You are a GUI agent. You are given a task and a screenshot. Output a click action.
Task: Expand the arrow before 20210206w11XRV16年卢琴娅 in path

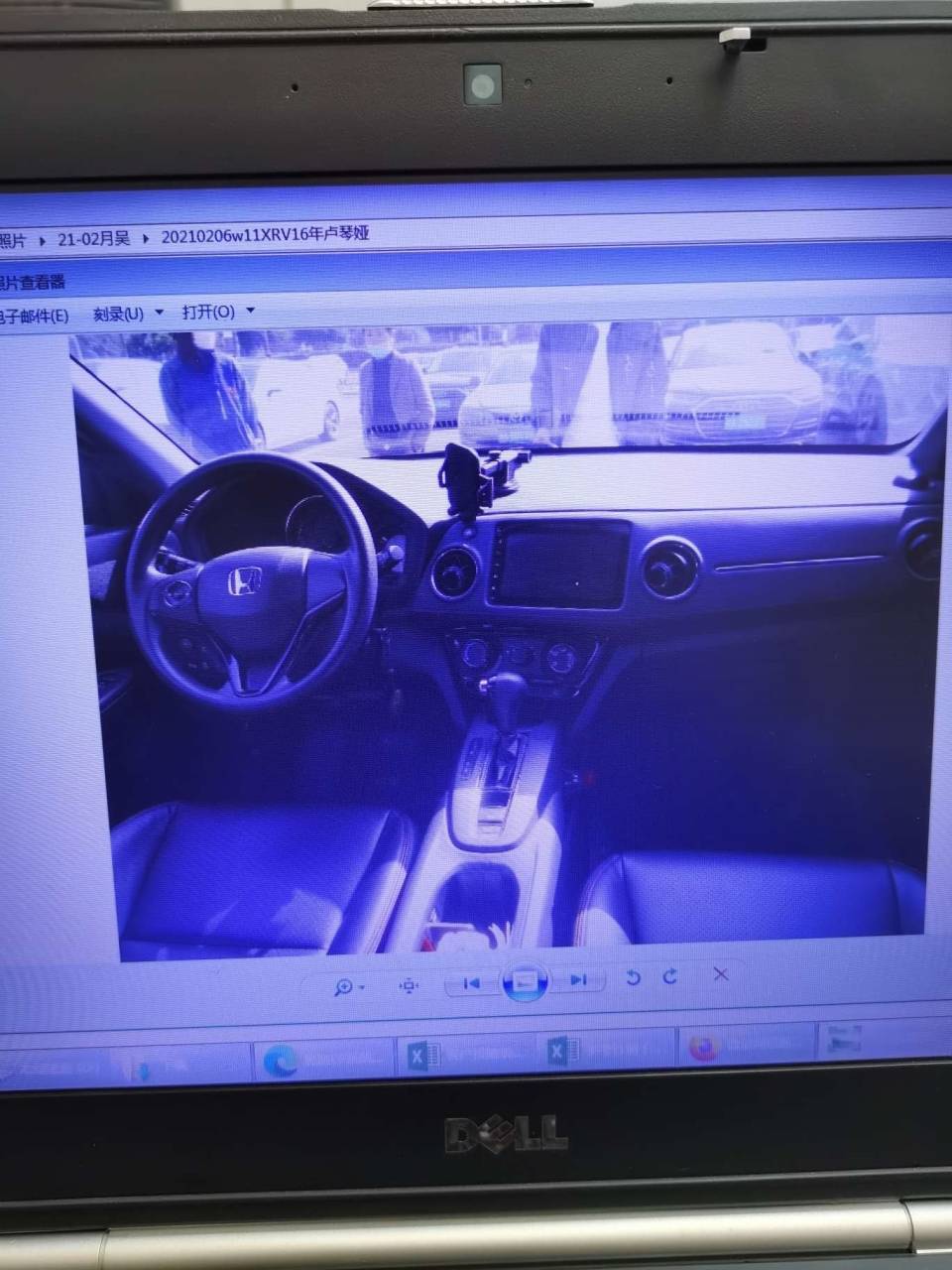tap(146, 238)
